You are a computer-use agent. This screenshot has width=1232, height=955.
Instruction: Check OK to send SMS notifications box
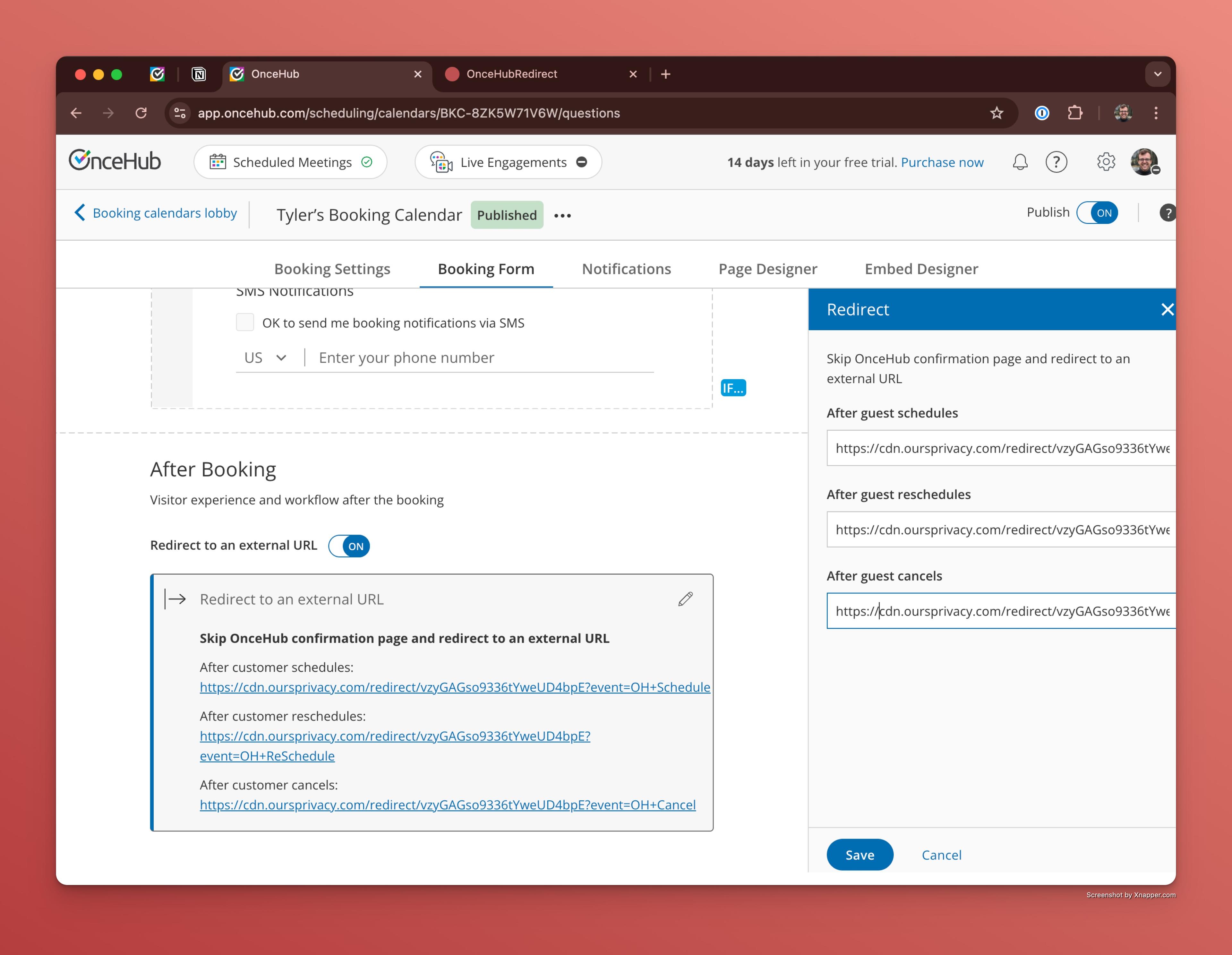click(x=245, y=323)
